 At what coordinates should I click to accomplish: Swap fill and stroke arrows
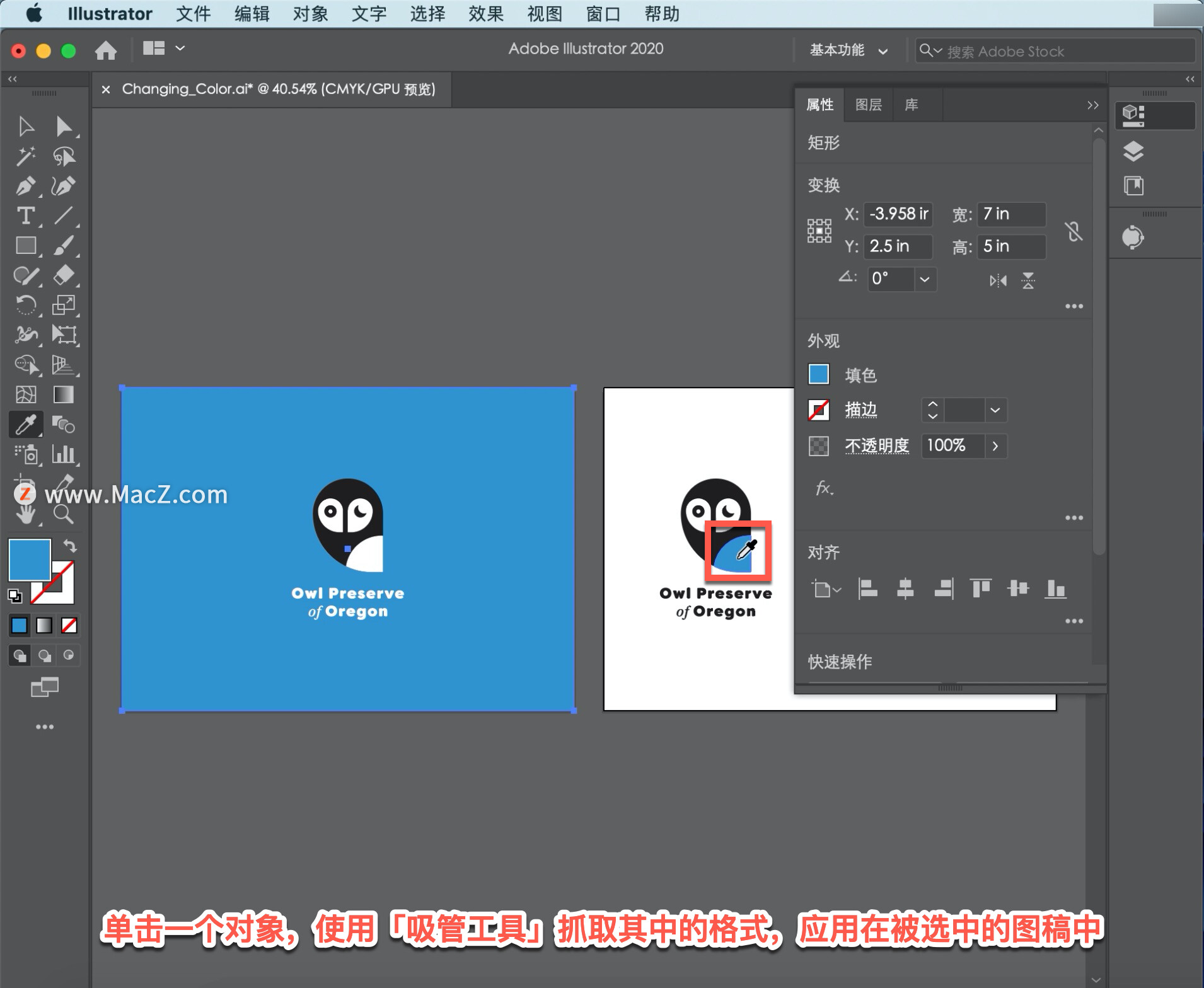pyautogui.click(x=71, y=546)
